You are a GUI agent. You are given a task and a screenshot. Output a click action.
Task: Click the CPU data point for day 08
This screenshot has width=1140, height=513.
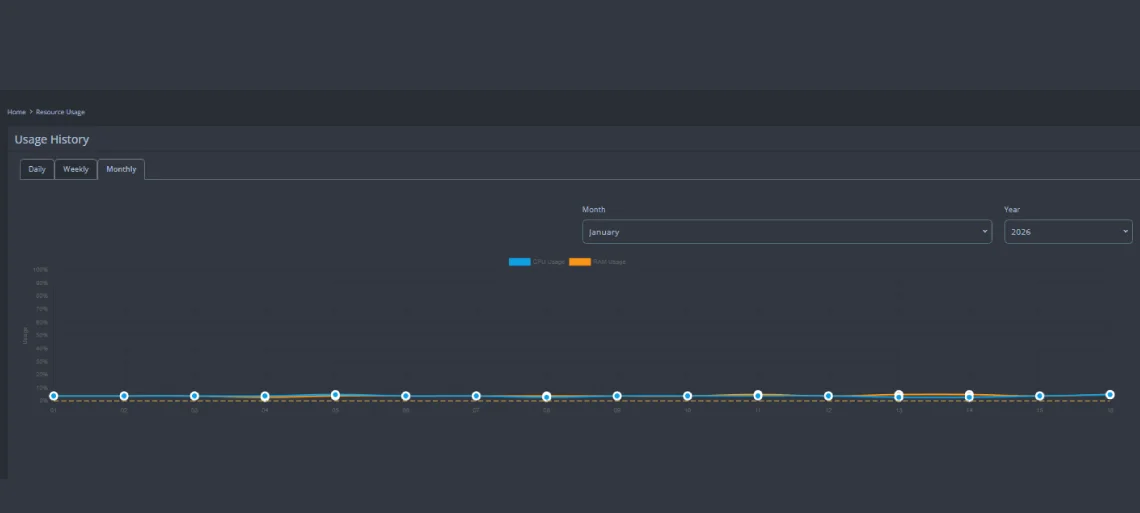pyautogui.click(x=547, y=397)
